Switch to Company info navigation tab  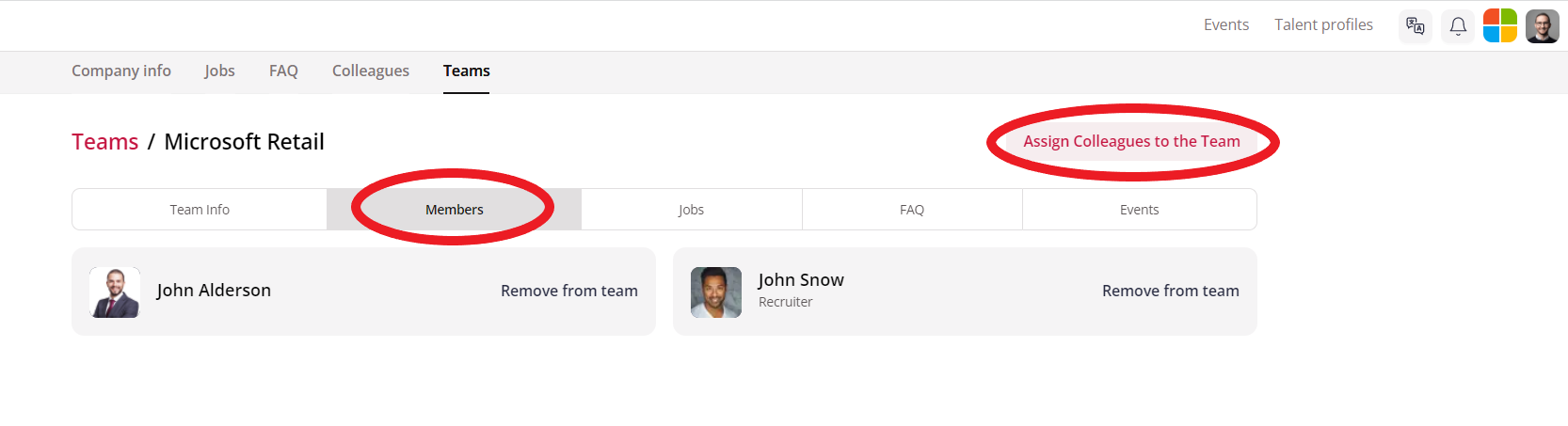(x=121, y=71)
